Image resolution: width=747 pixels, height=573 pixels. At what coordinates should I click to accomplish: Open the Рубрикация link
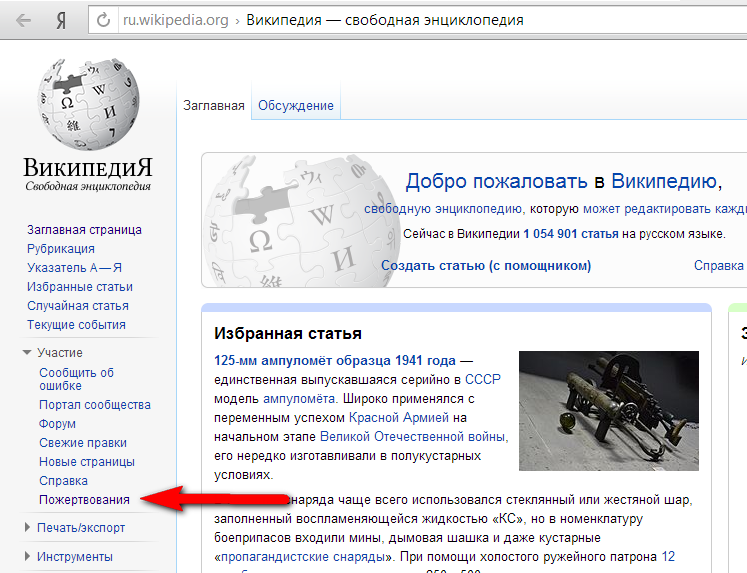coord(61,249)
